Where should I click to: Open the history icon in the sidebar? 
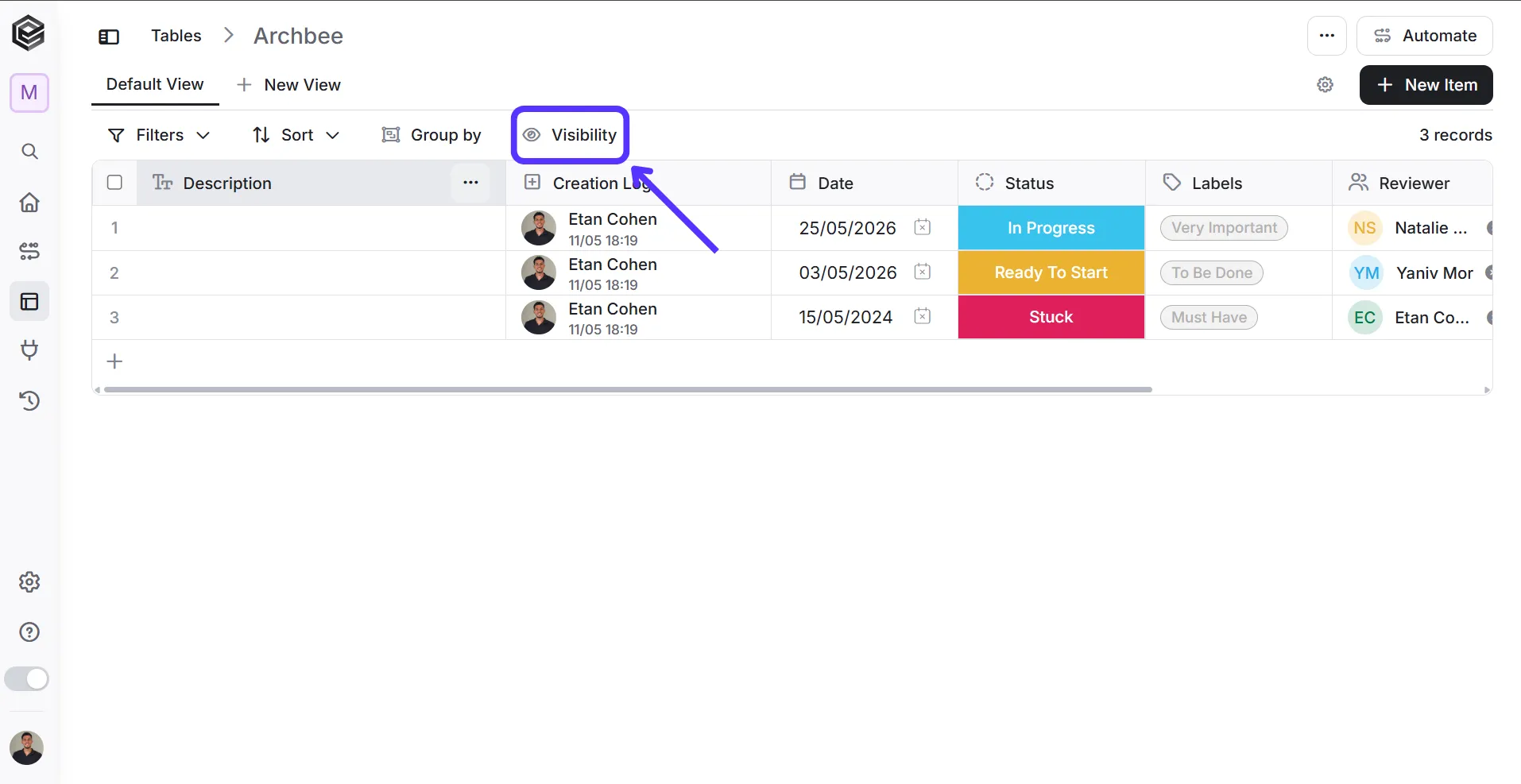(29, 400)
